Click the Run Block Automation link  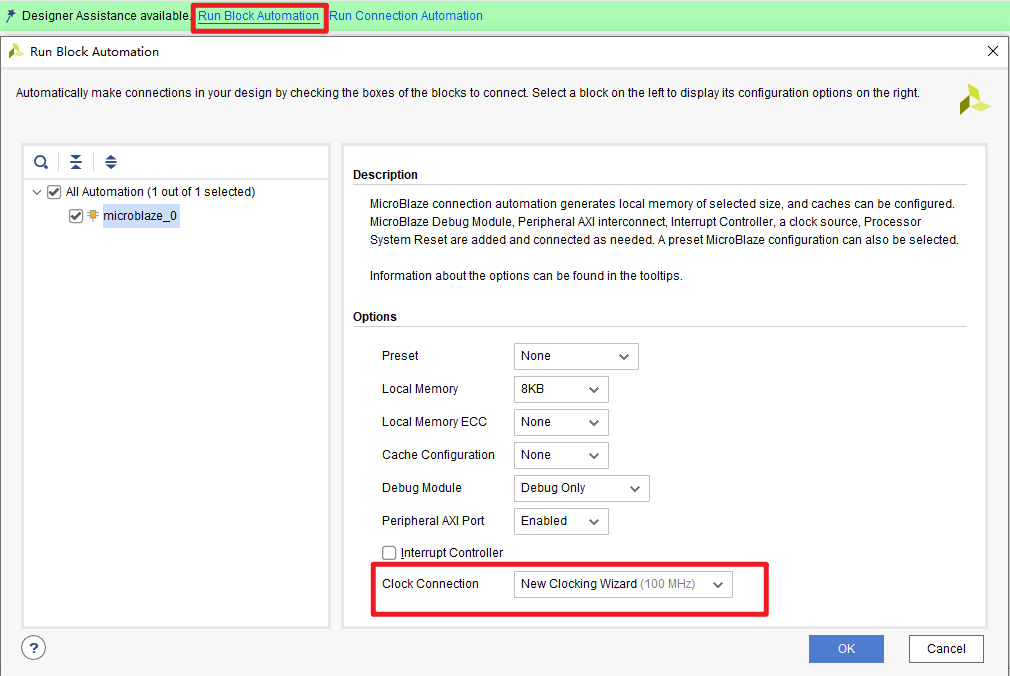point(258,15)
